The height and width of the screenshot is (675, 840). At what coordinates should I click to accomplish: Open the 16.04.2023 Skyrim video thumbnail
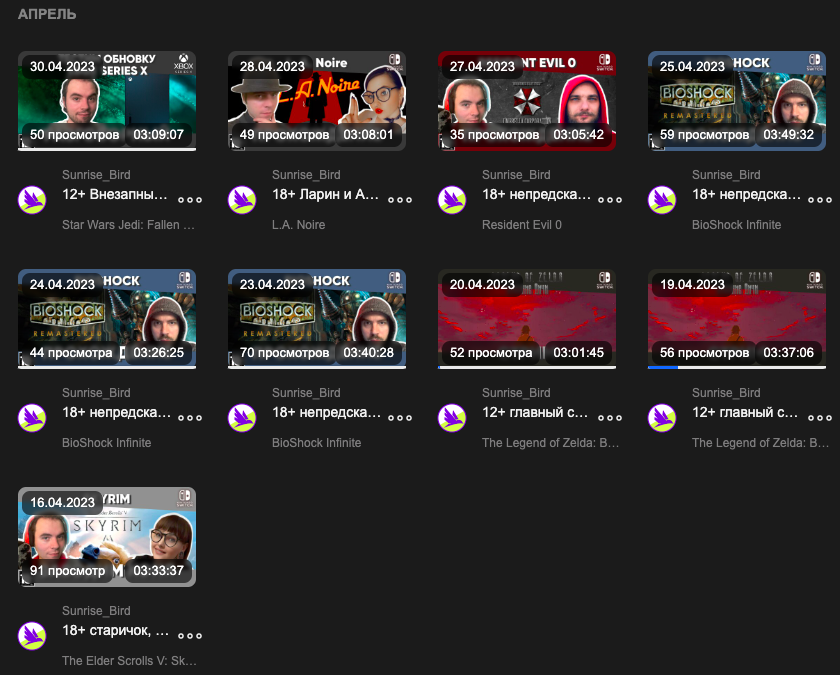click(x=107, y=537)
